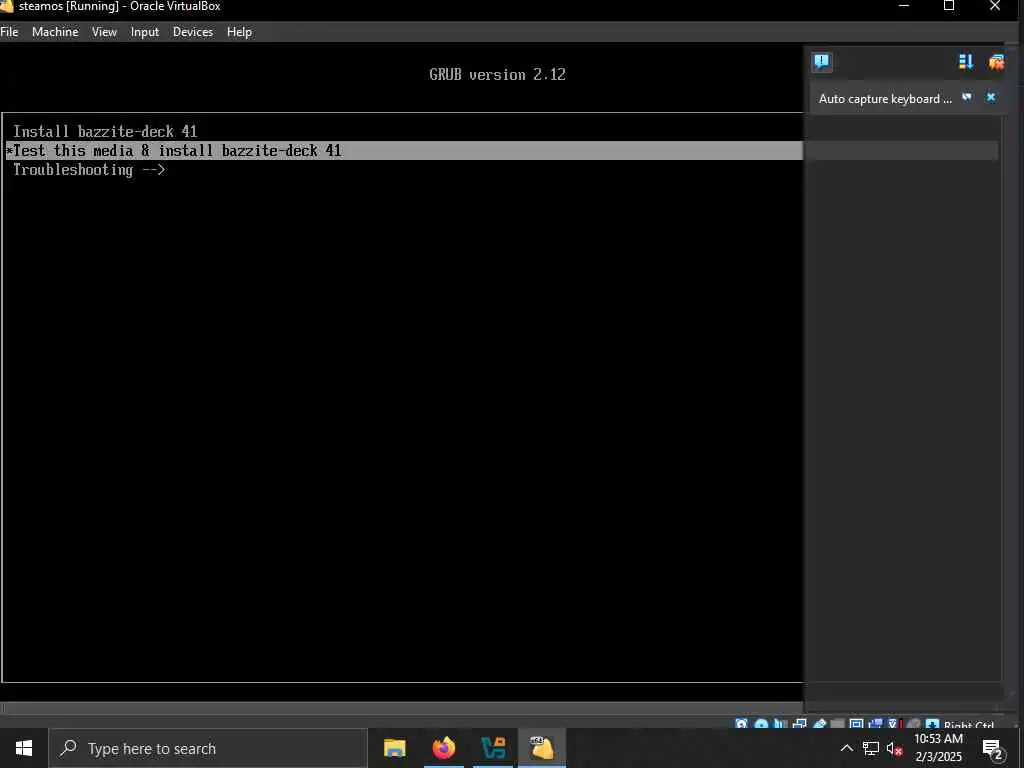Open the File menu
Viewport: 1024px width, 768px height.
coord(9,31)
